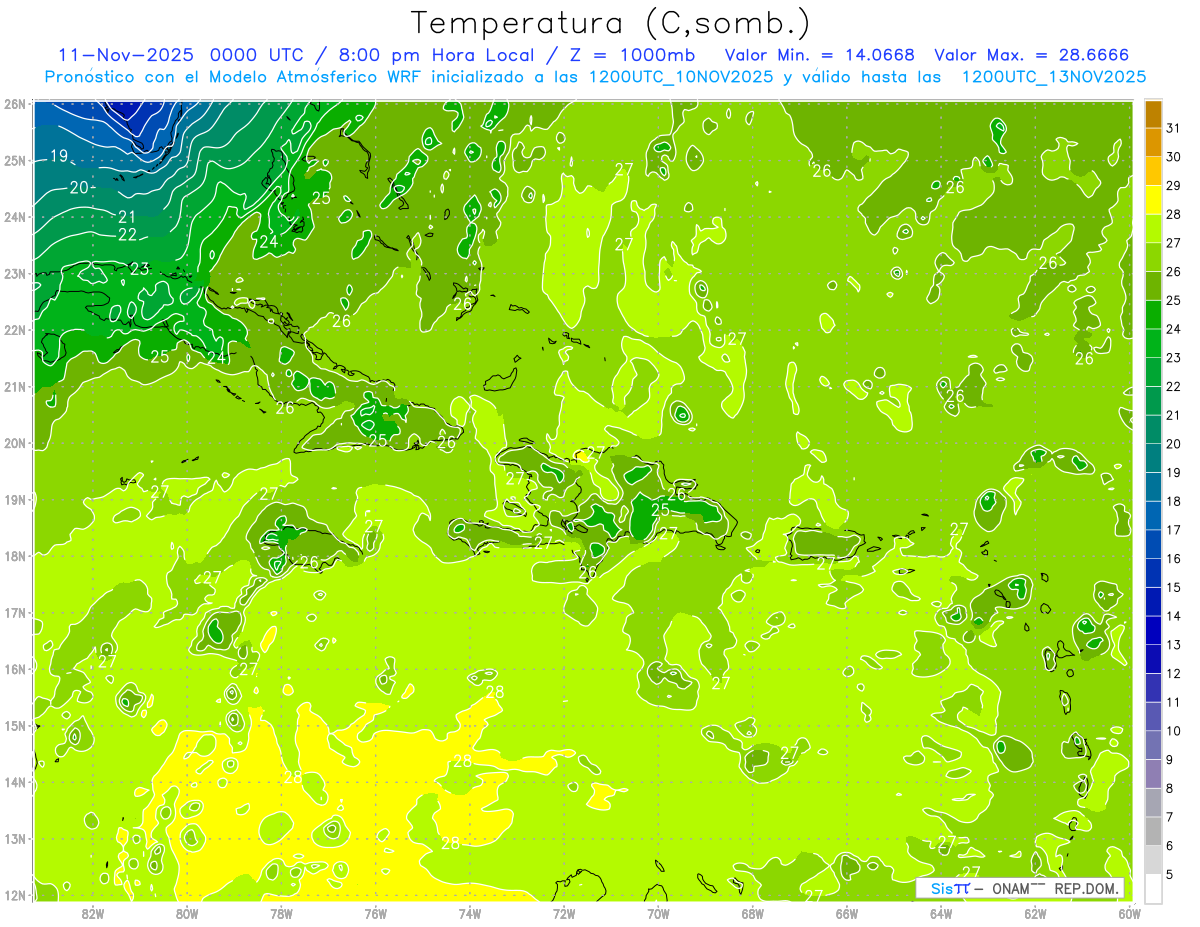Click the color bar label '8'
Screen dimensions: 1200x927
pos(1171,788)
